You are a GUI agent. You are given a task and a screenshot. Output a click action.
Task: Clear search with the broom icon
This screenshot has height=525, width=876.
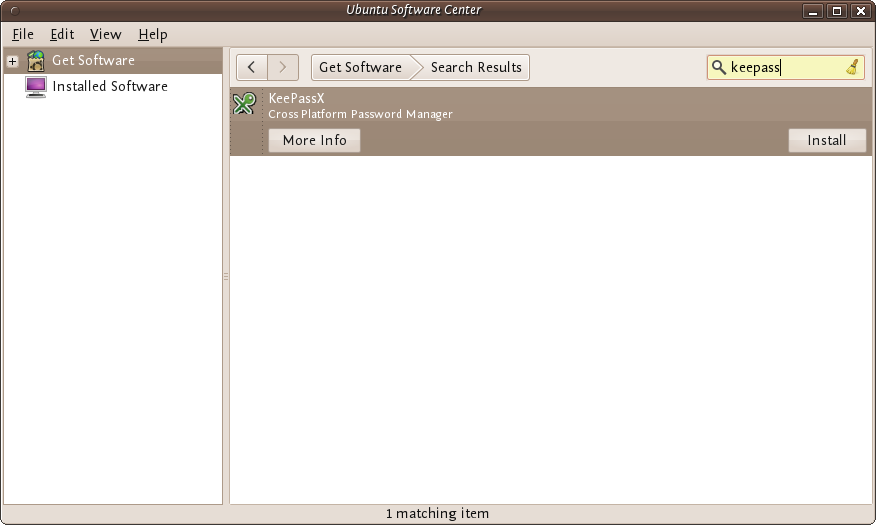pos(852,67)
